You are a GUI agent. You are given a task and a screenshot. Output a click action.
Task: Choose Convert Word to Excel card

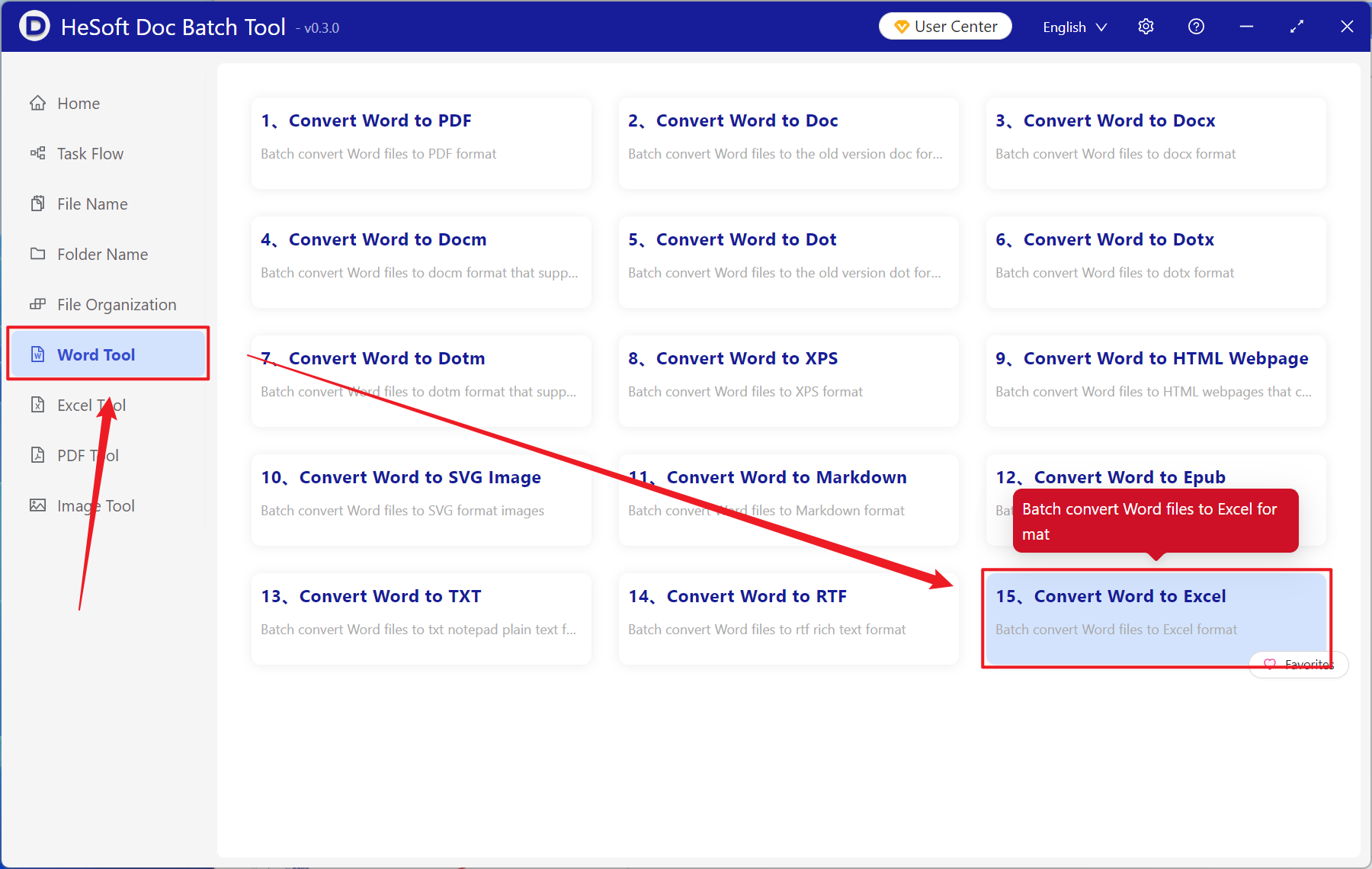click(1156, 619)
